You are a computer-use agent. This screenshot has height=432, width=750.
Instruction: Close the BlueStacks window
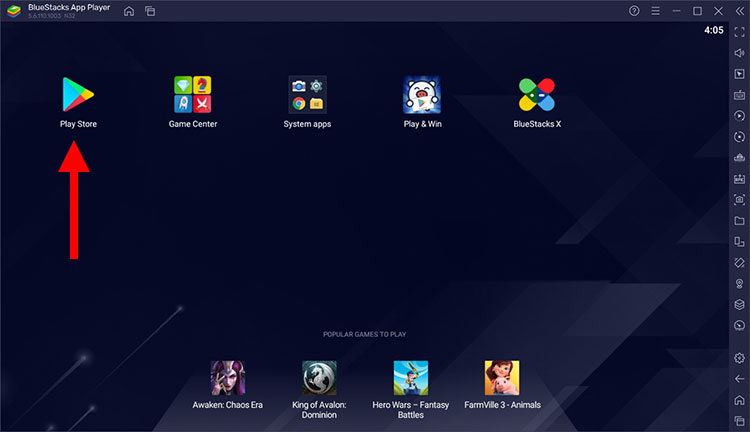(718, 11)
